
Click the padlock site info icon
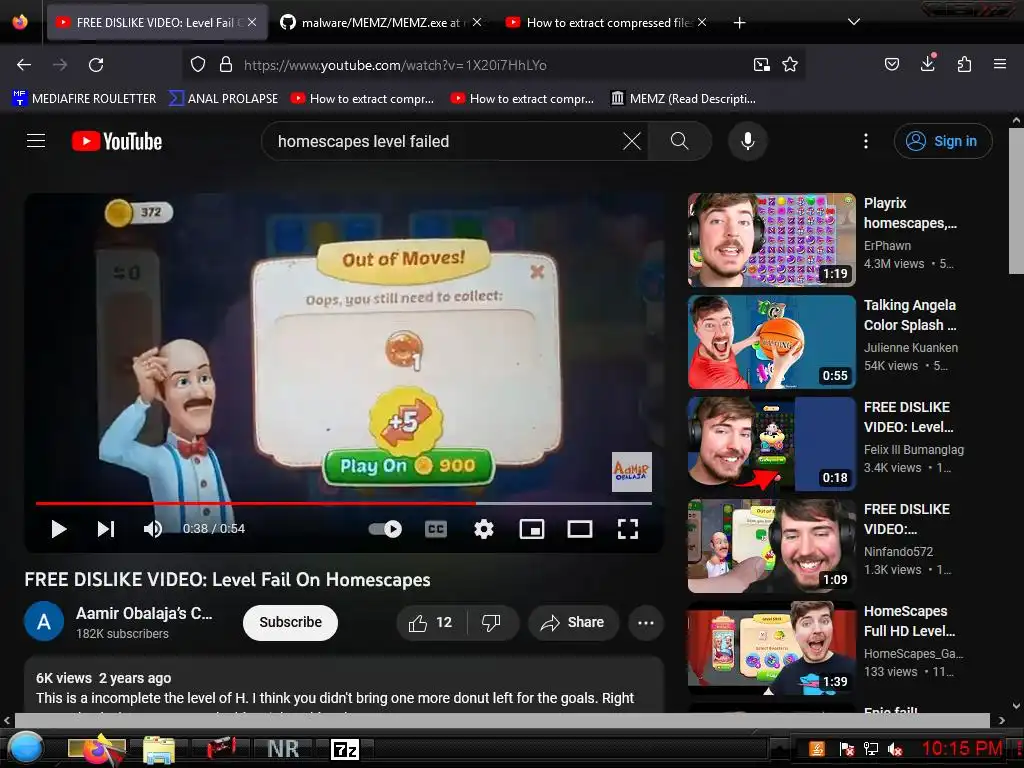[x=226, y=64]
